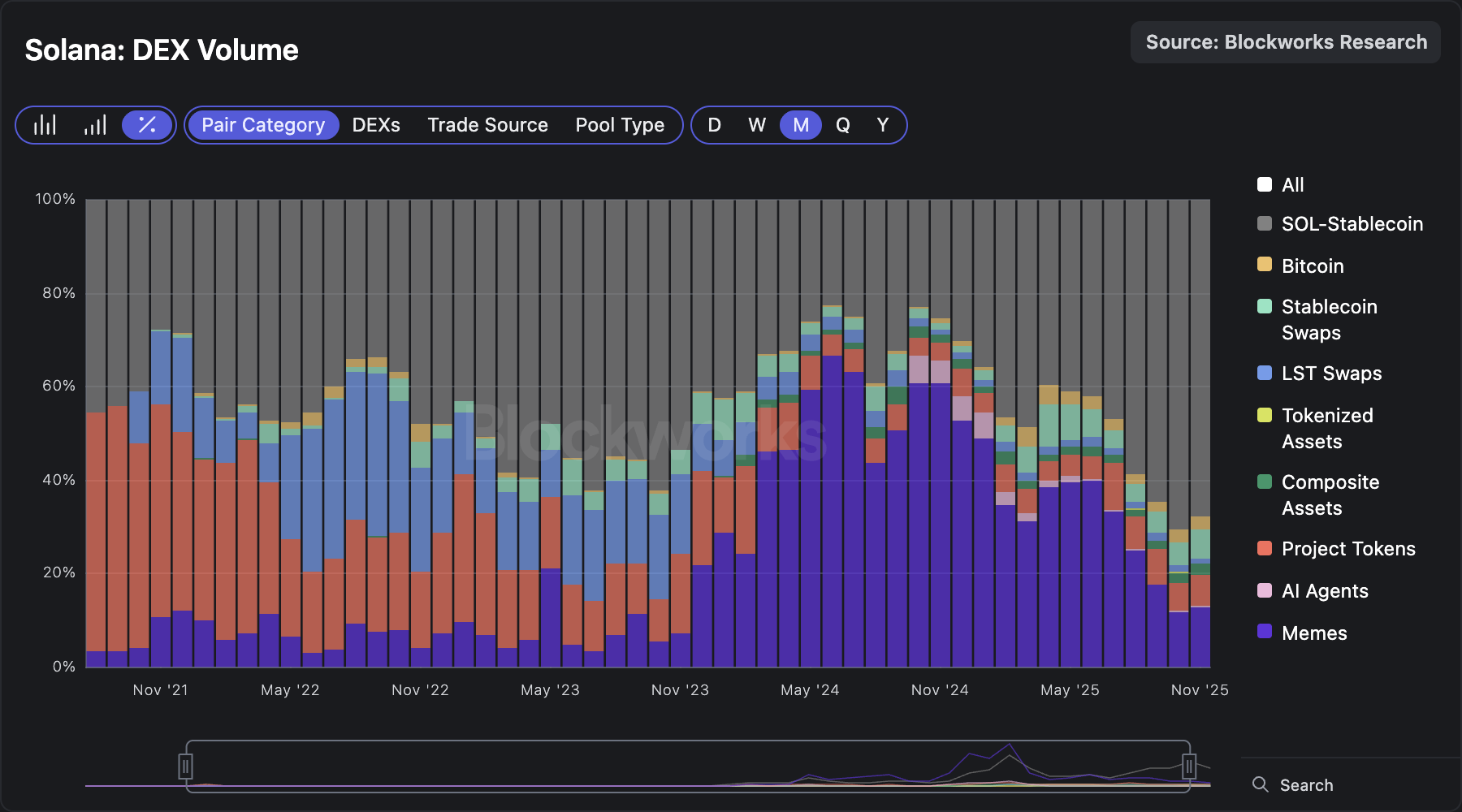Set interval to daily (D)
Image resolution: width=1462 pixels, height=812 pixels.
[x=715, y=125]
